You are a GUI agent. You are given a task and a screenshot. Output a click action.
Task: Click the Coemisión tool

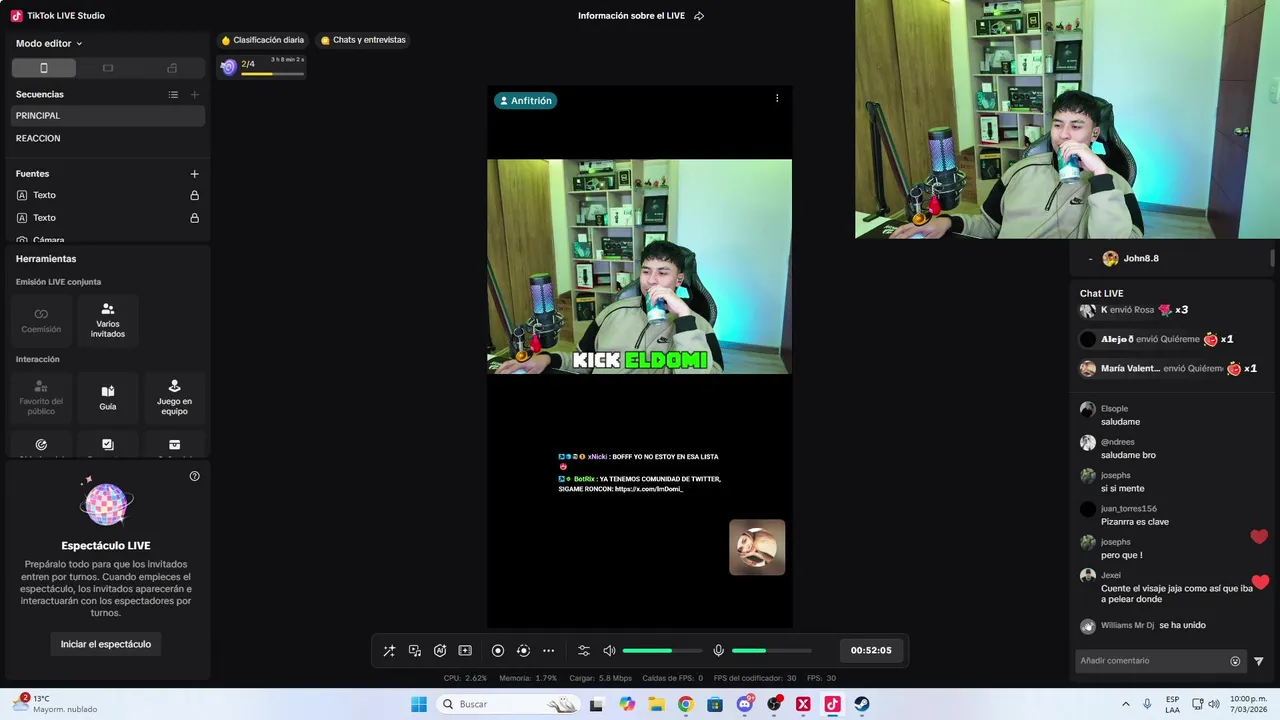click(x=41, y=320)
